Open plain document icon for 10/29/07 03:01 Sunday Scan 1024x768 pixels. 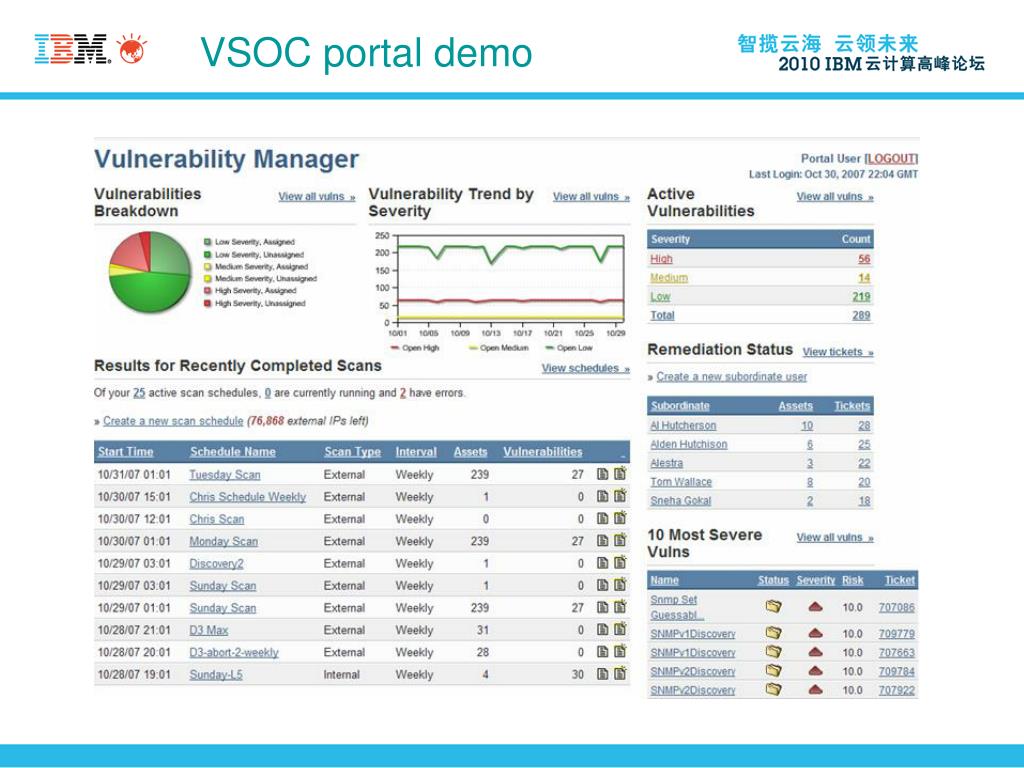coord(602,586)
